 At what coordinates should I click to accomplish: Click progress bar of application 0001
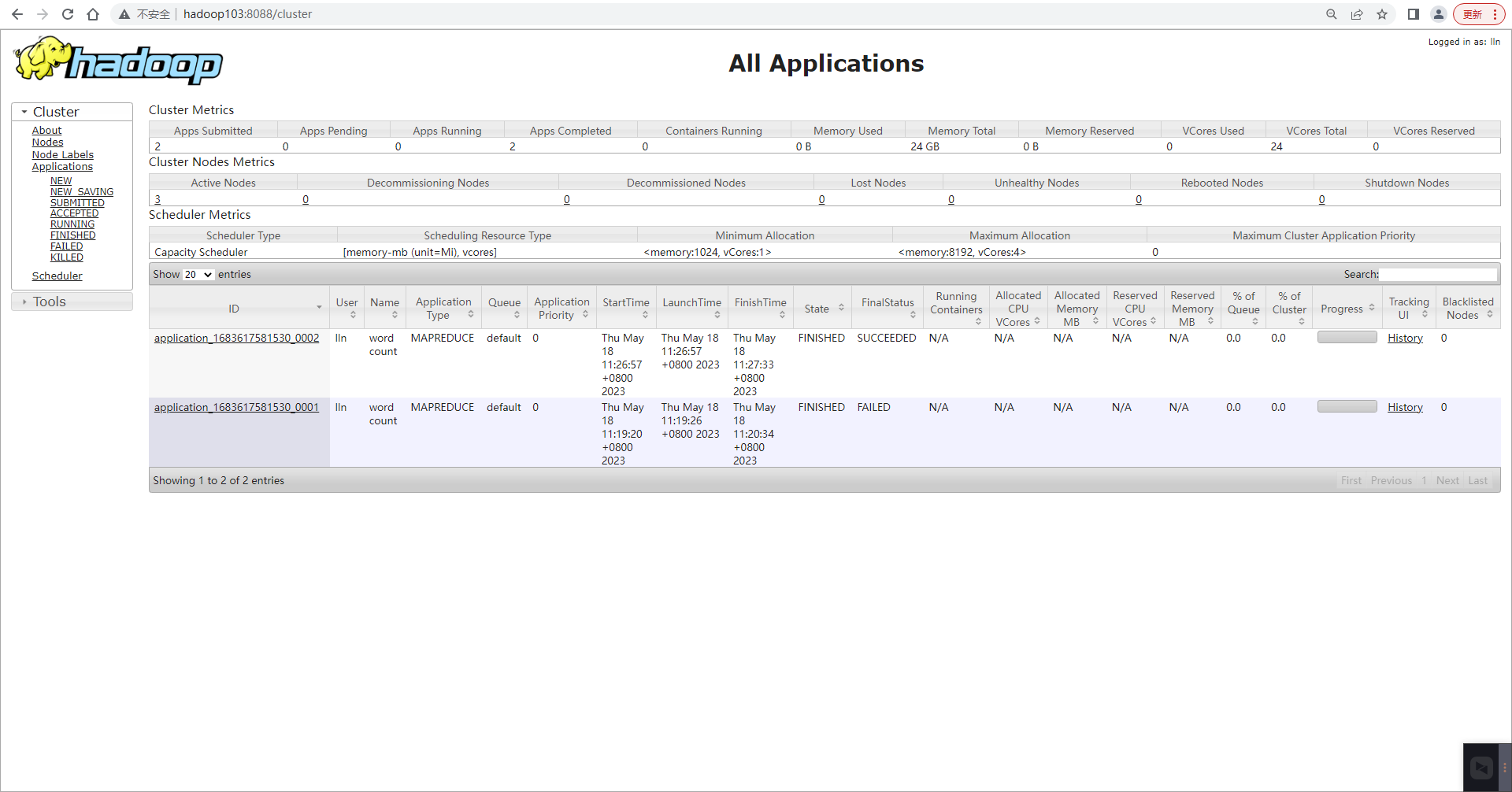pos(1347,407)
